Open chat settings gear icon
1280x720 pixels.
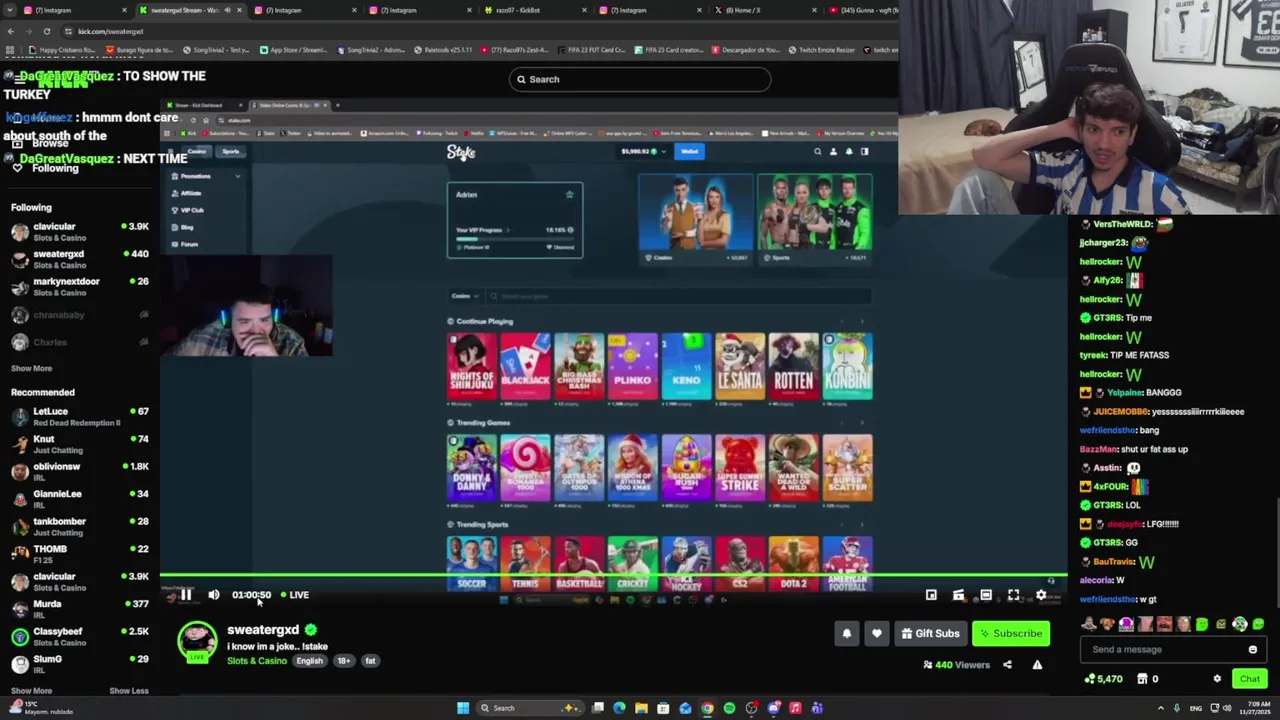tap(1217, 679)
